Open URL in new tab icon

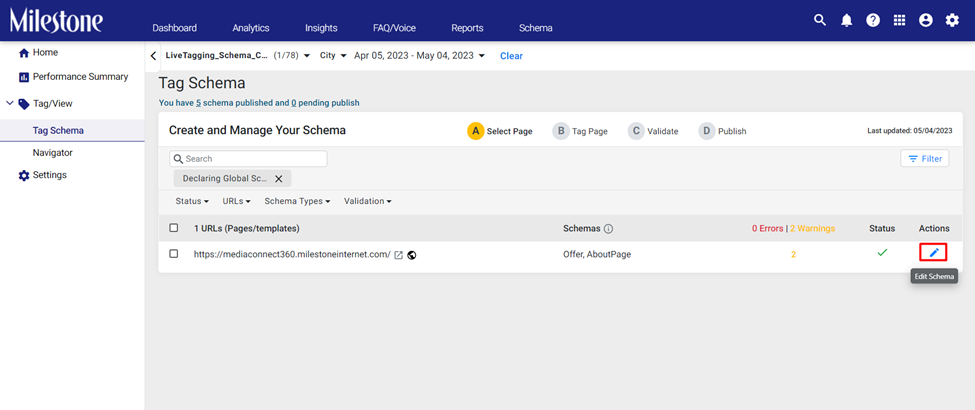399,254
